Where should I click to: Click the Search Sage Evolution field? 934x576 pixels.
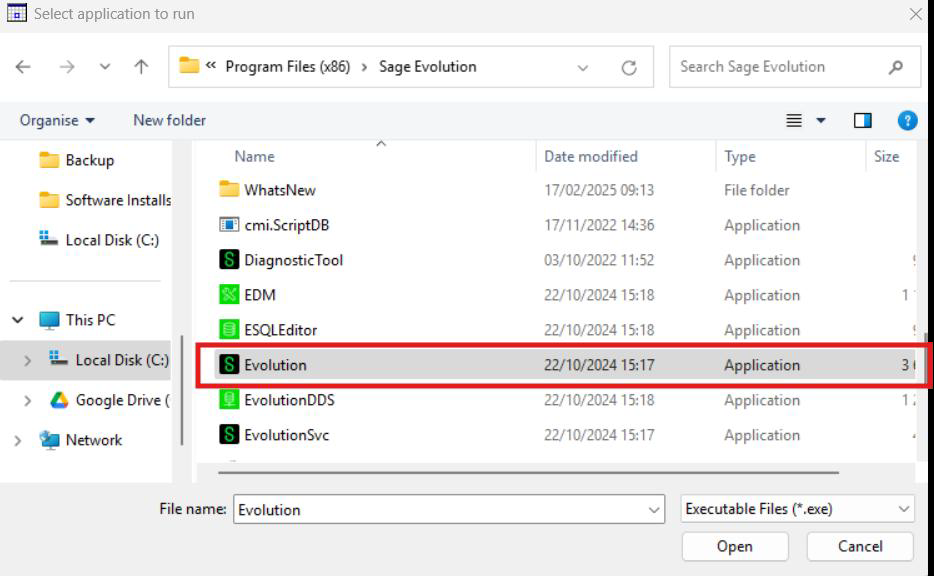point(775,67)
